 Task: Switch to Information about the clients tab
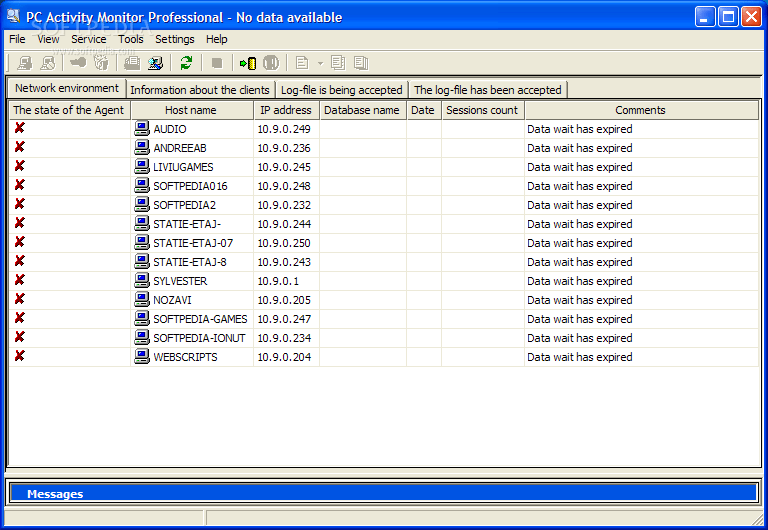(200, 90)
